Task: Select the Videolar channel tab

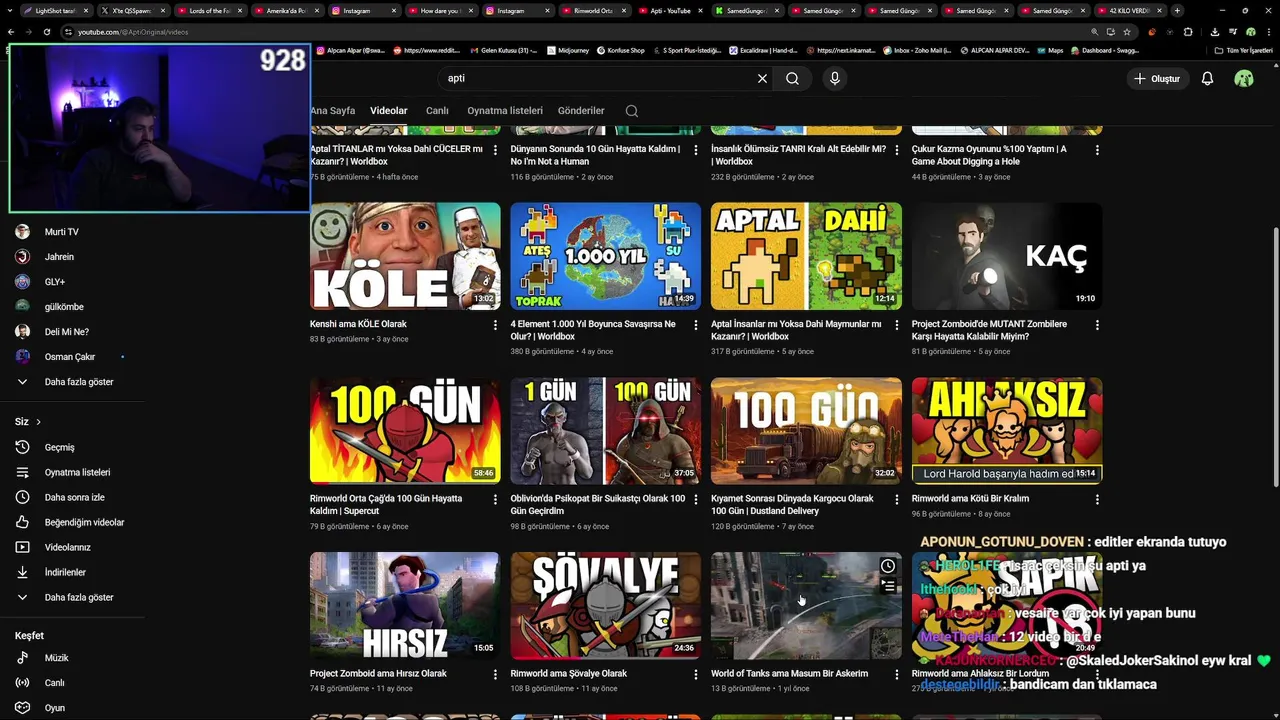Action: [389, 111]
